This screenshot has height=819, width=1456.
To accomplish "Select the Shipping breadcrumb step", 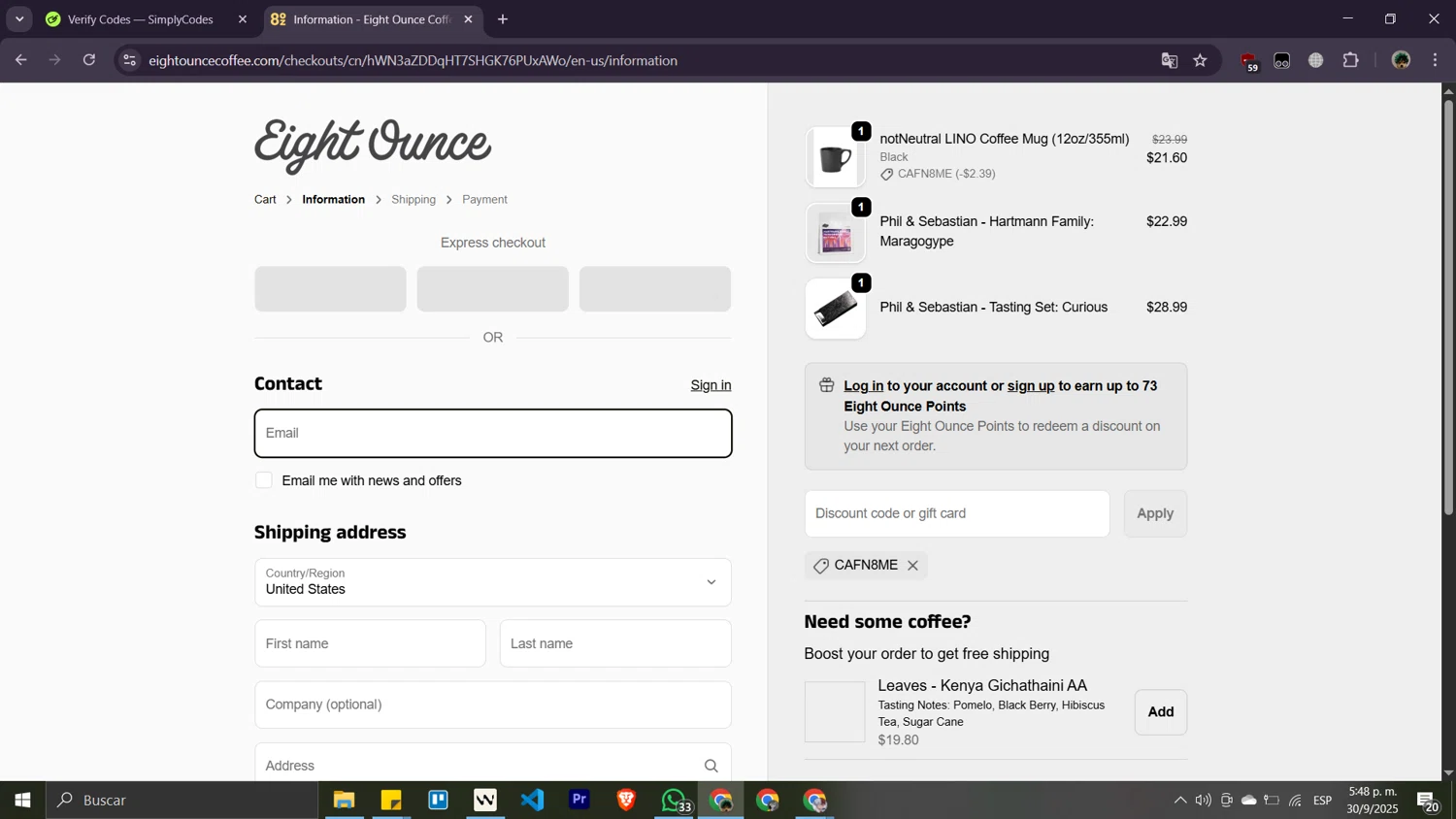I will point(414,199).
